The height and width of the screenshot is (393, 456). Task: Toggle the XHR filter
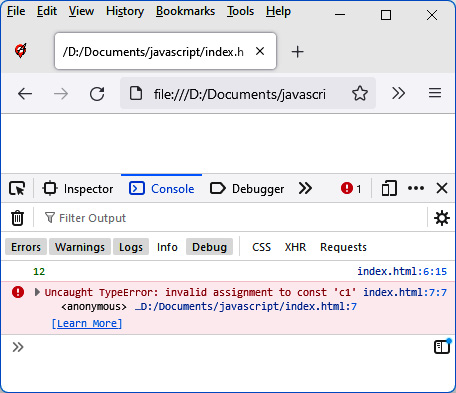click(295, 247)
